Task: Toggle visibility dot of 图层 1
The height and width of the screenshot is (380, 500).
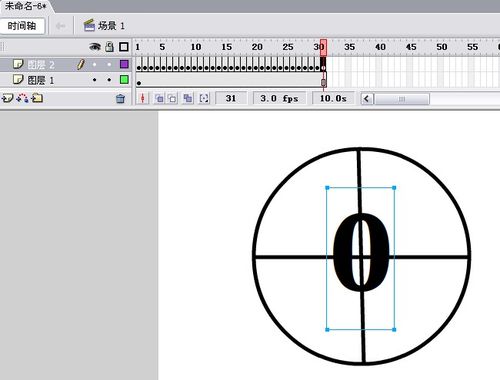Action: coord(95,80)
